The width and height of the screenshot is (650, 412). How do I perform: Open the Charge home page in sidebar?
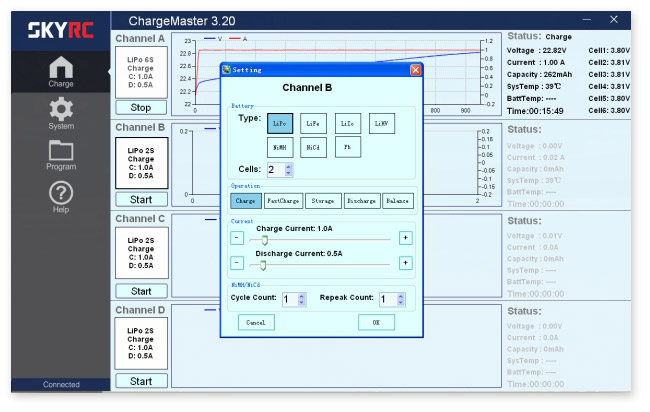click(x=61, y=72)
